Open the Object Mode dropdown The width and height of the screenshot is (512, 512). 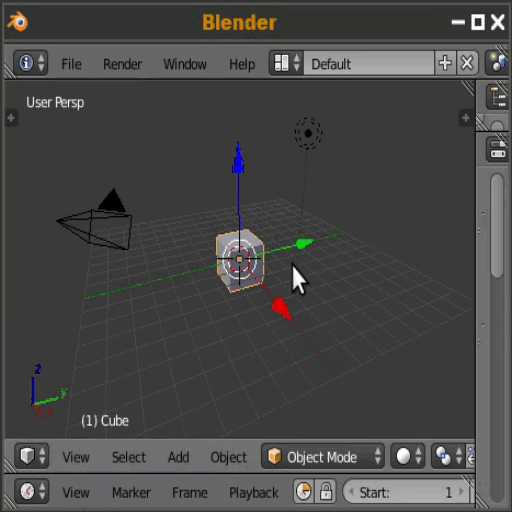pos(323,456)
